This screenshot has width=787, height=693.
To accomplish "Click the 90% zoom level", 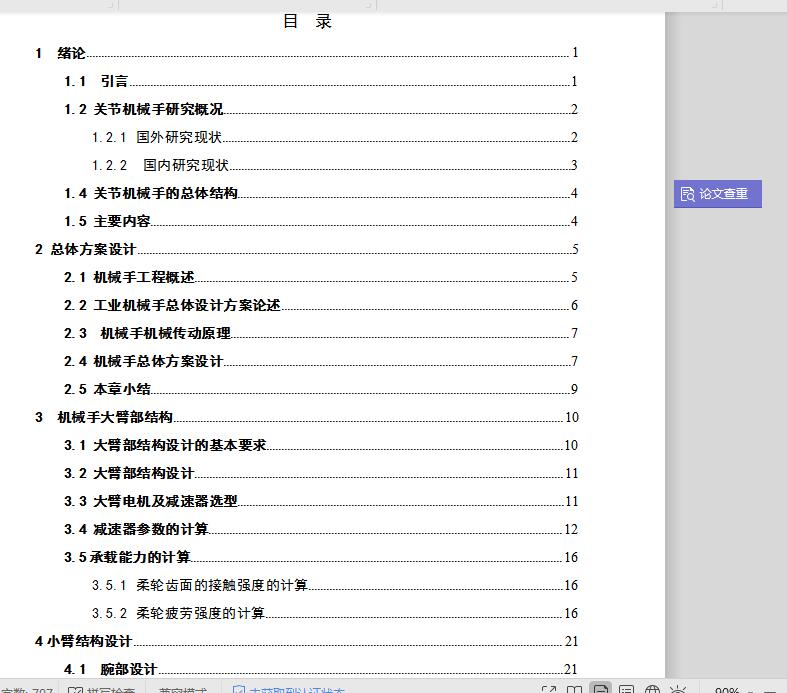I will click(727, 690).
